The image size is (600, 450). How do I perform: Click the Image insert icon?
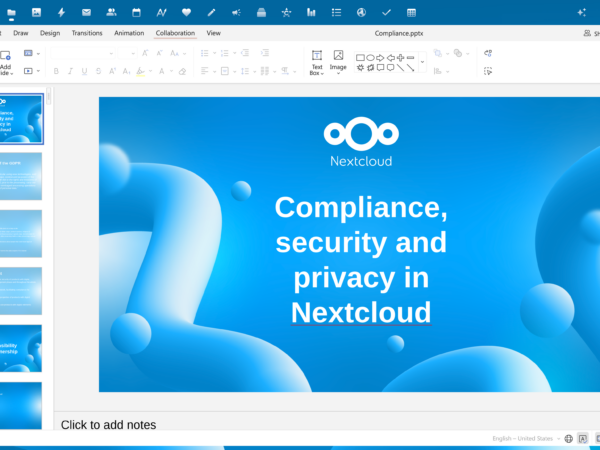point(338,61)
